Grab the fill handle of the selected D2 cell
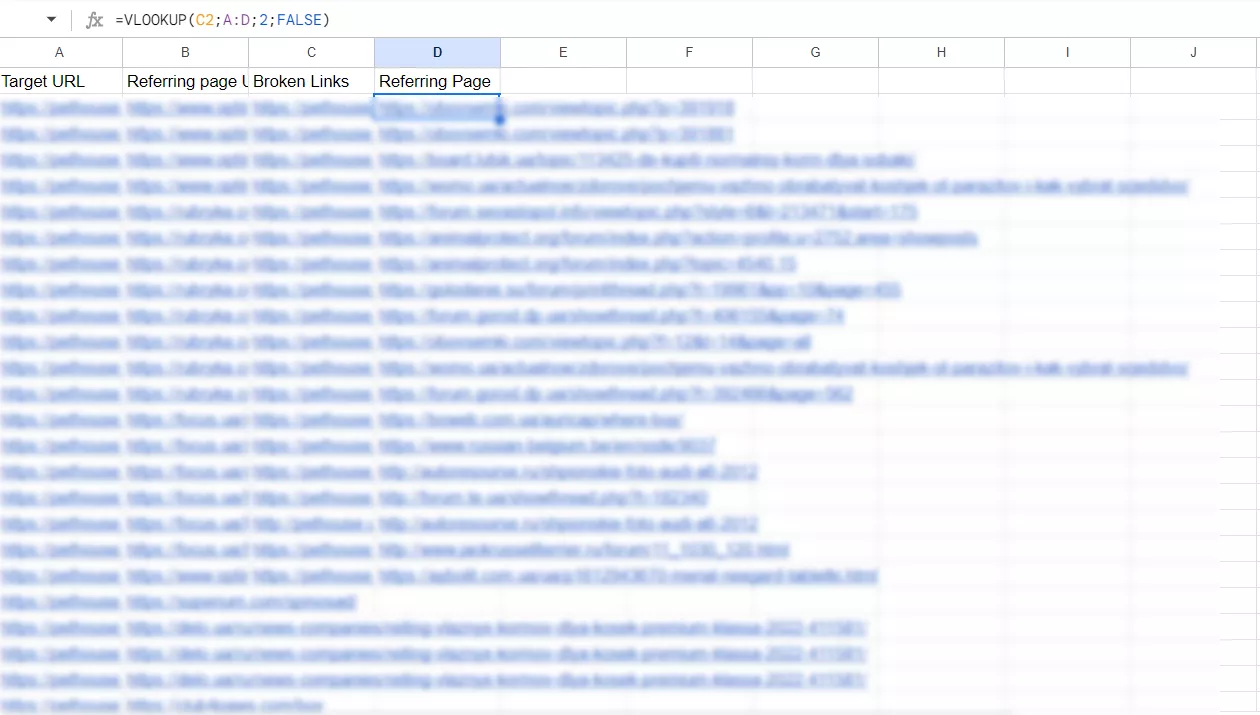Image resolution: width=1260 pixels, height=715 pixels. coord(500,120)
